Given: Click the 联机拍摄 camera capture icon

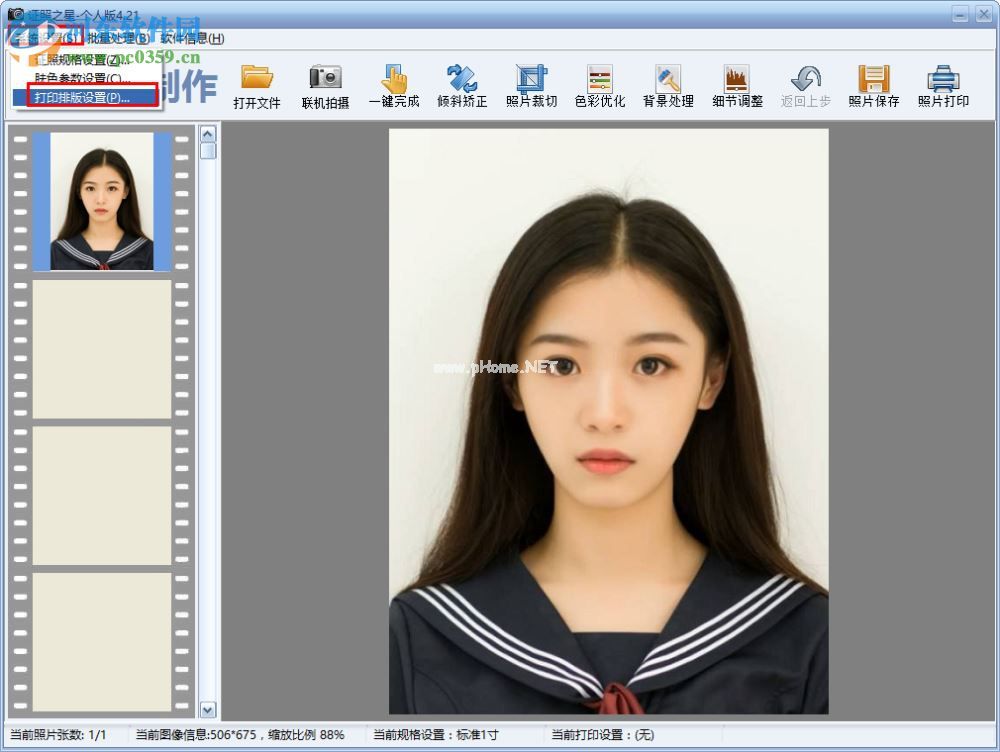Looking at the screenshot, I should click(325, 80).
